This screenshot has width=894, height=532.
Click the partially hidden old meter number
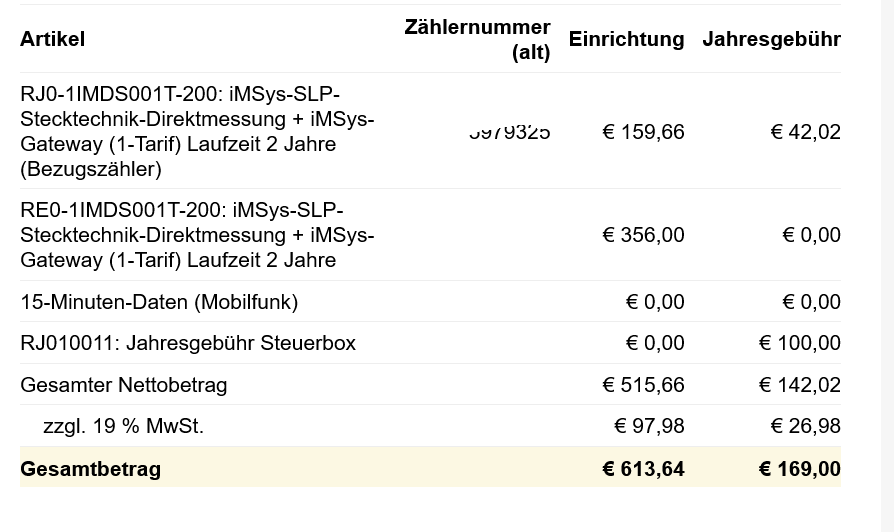pos(509,132)
